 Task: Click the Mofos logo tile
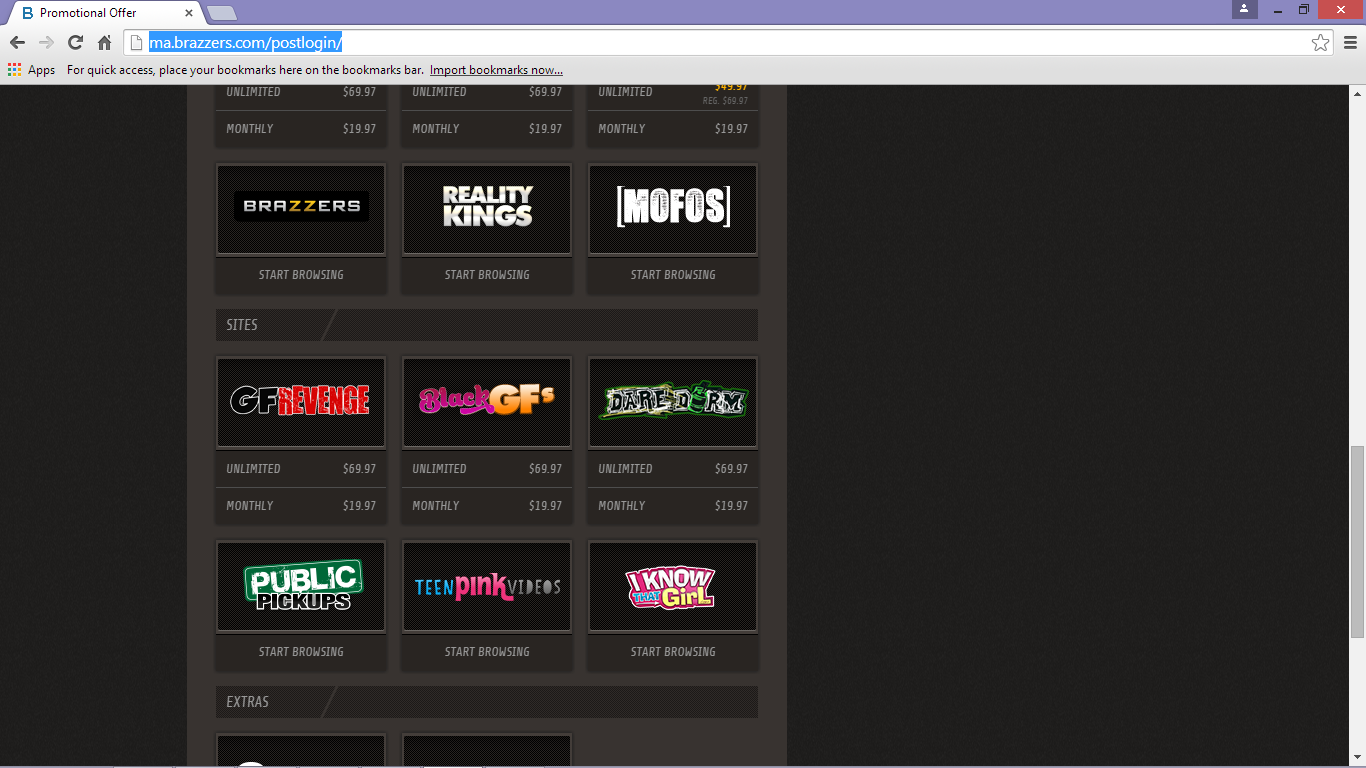[673, 209]
